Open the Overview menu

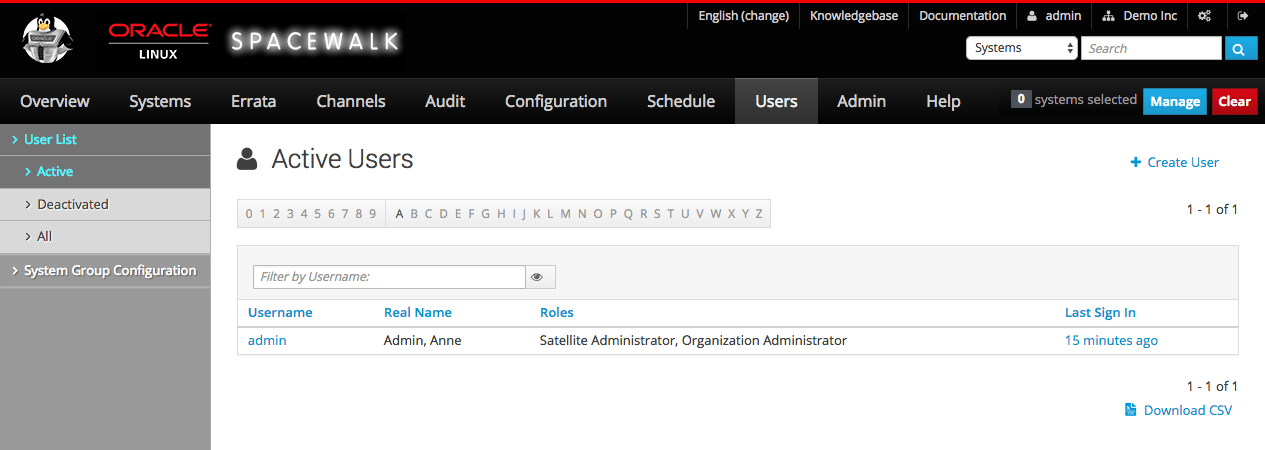[x=55, y=101]
